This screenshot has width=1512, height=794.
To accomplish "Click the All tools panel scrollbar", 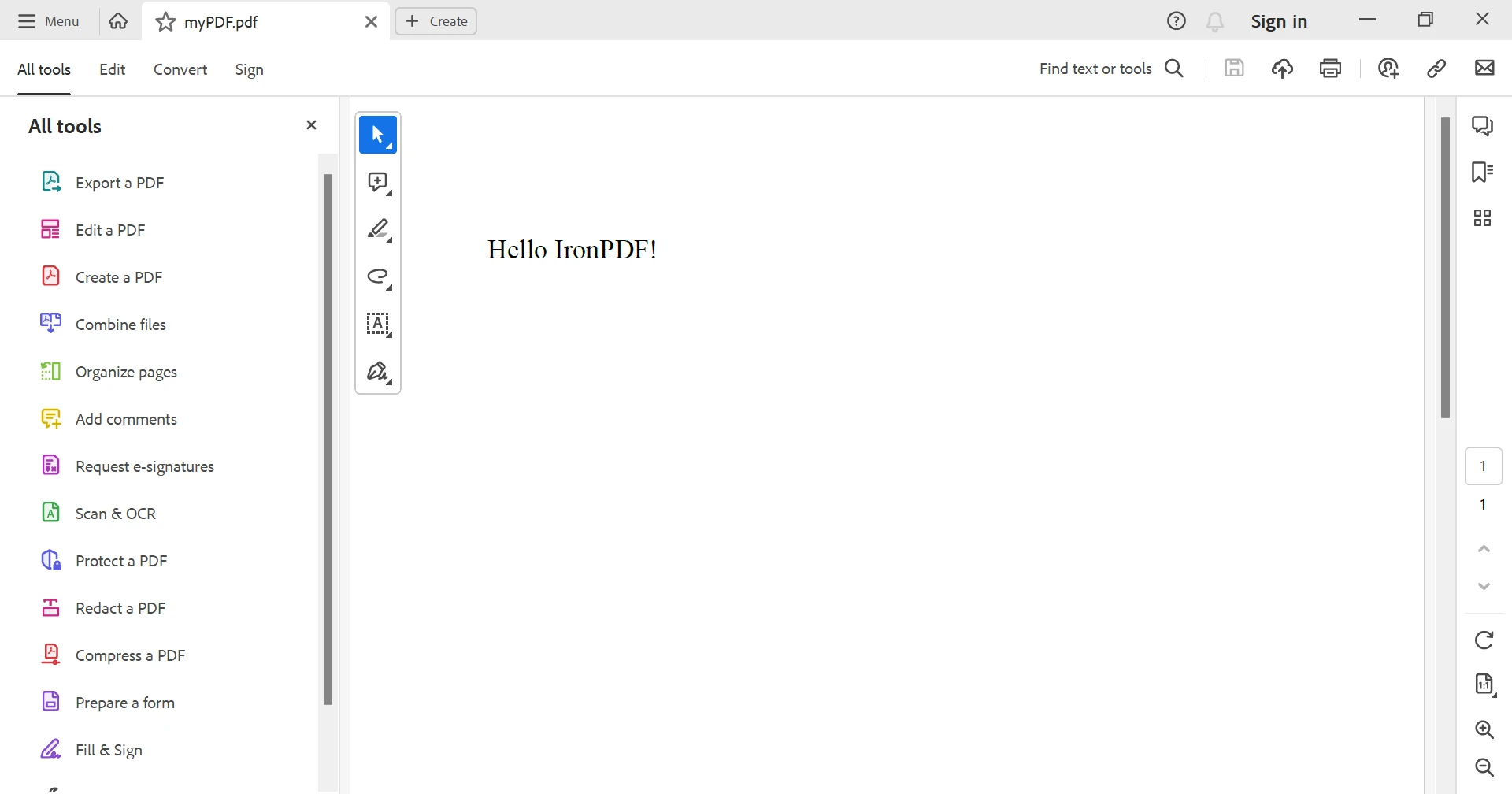I will tap(328, 439).
